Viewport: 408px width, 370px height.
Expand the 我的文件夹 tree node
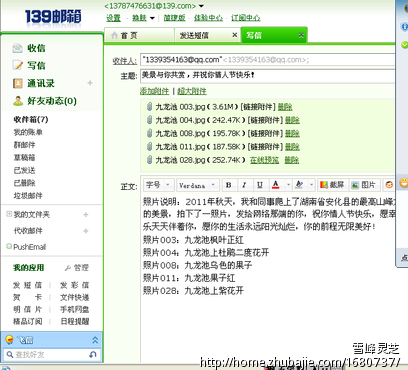9,214
